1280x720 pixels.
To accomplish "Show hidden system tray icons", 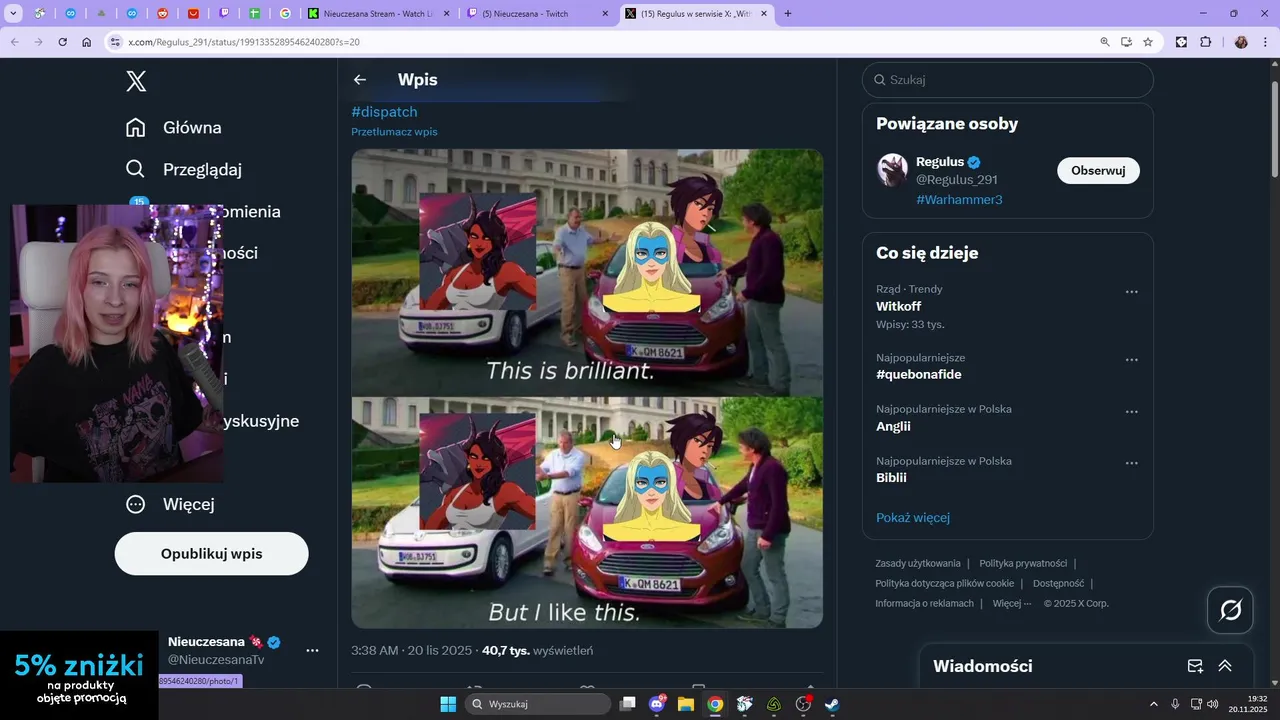I will [1153, 704].
